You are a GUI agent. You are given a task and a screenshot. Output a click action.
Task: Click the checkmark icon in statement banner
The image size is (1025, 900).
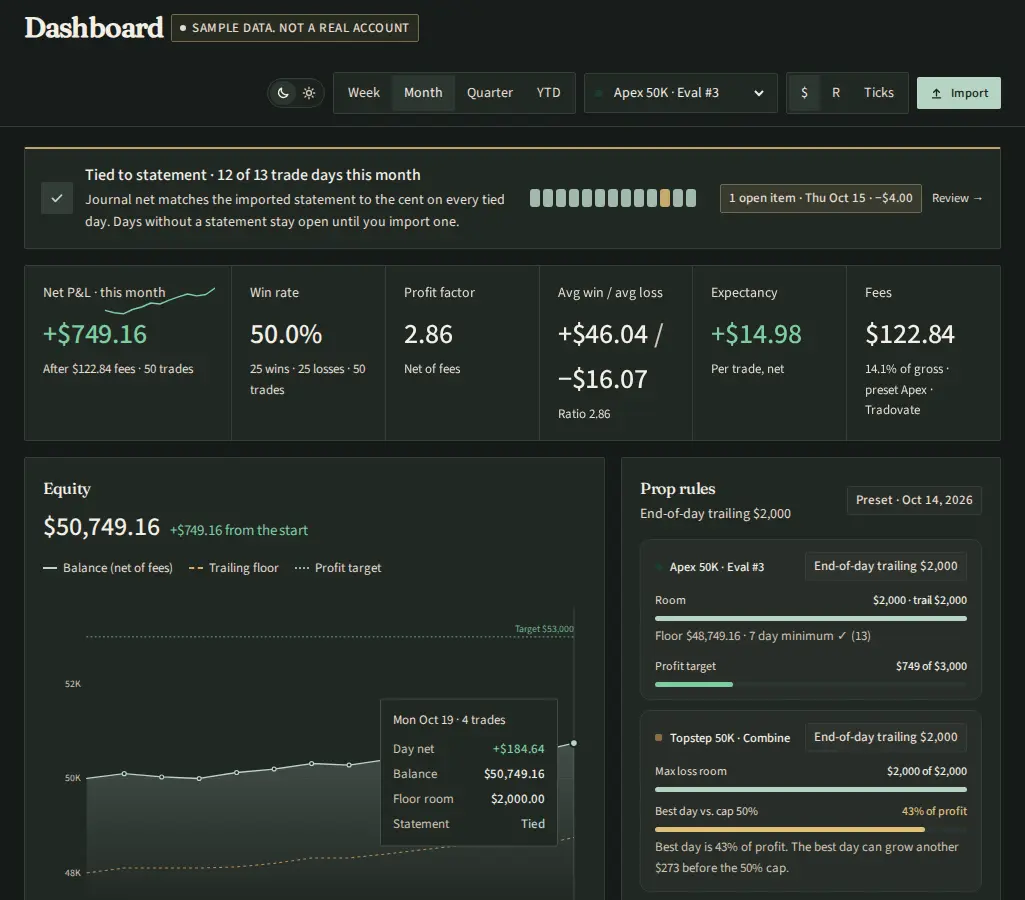pos(57,198)
